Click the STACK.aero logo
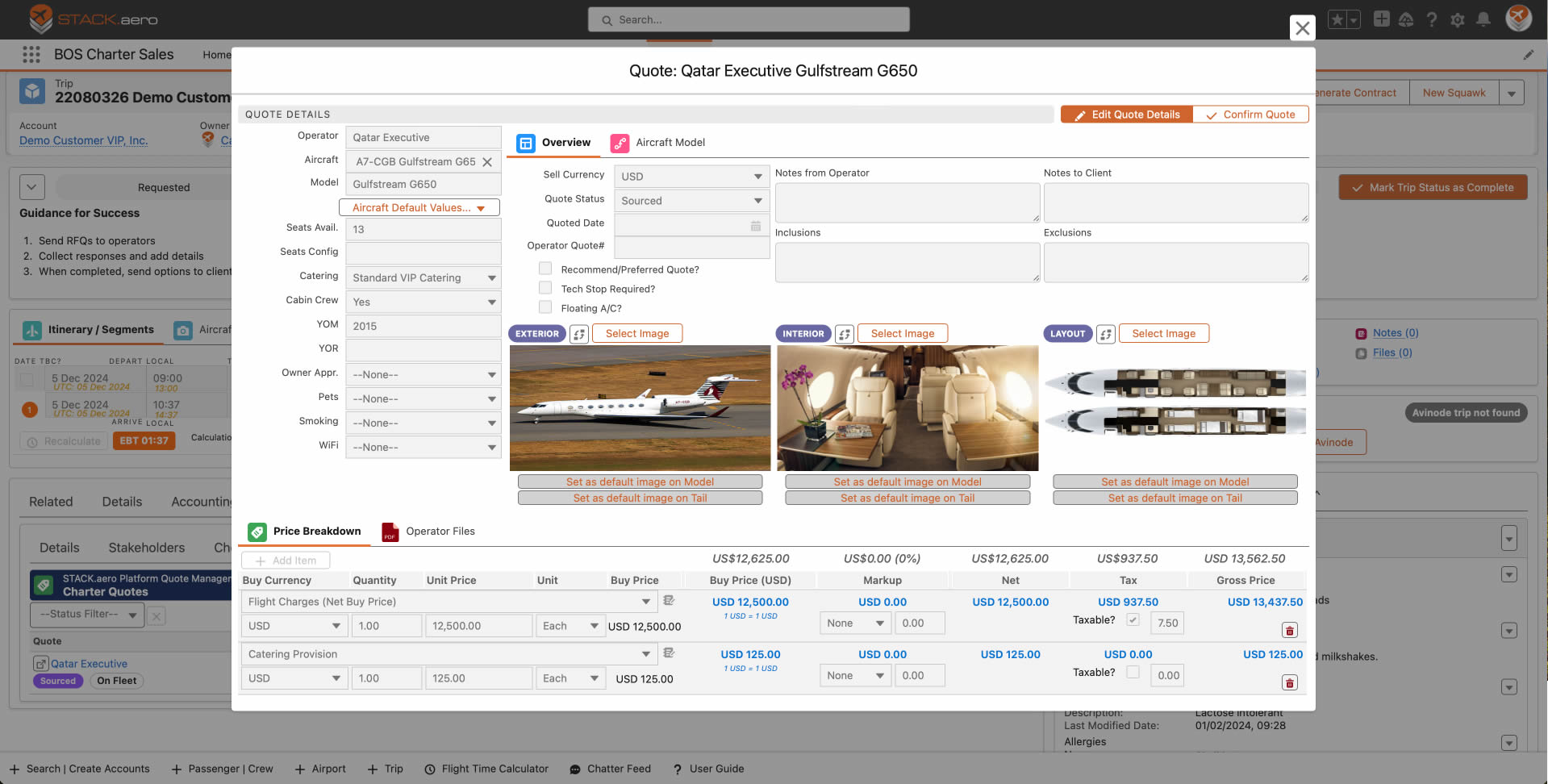The width and height of the screenshot is (1548, 784). 93,19
